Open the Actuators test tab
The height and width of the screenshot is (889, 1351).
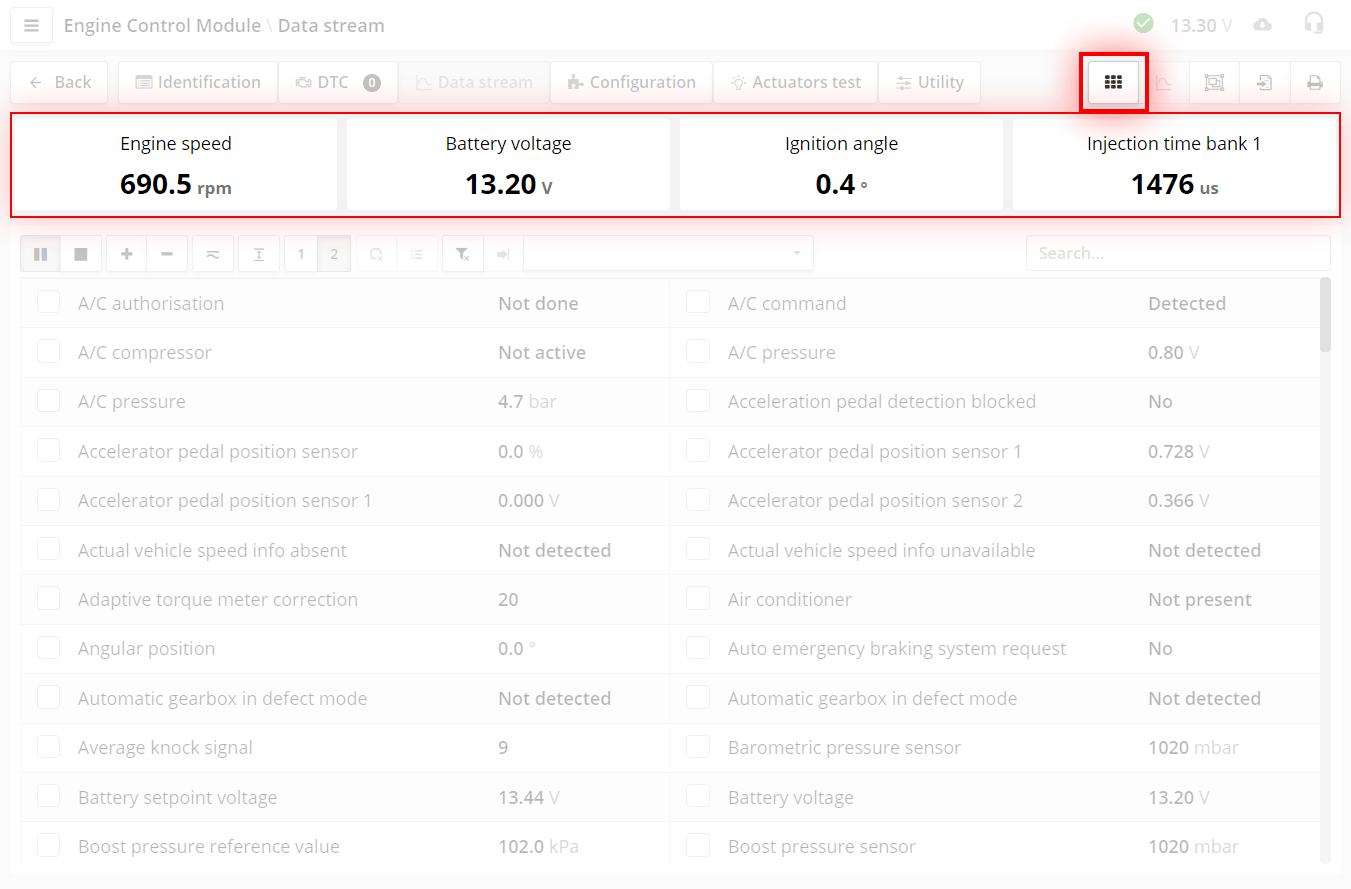[x=795, y=83]
